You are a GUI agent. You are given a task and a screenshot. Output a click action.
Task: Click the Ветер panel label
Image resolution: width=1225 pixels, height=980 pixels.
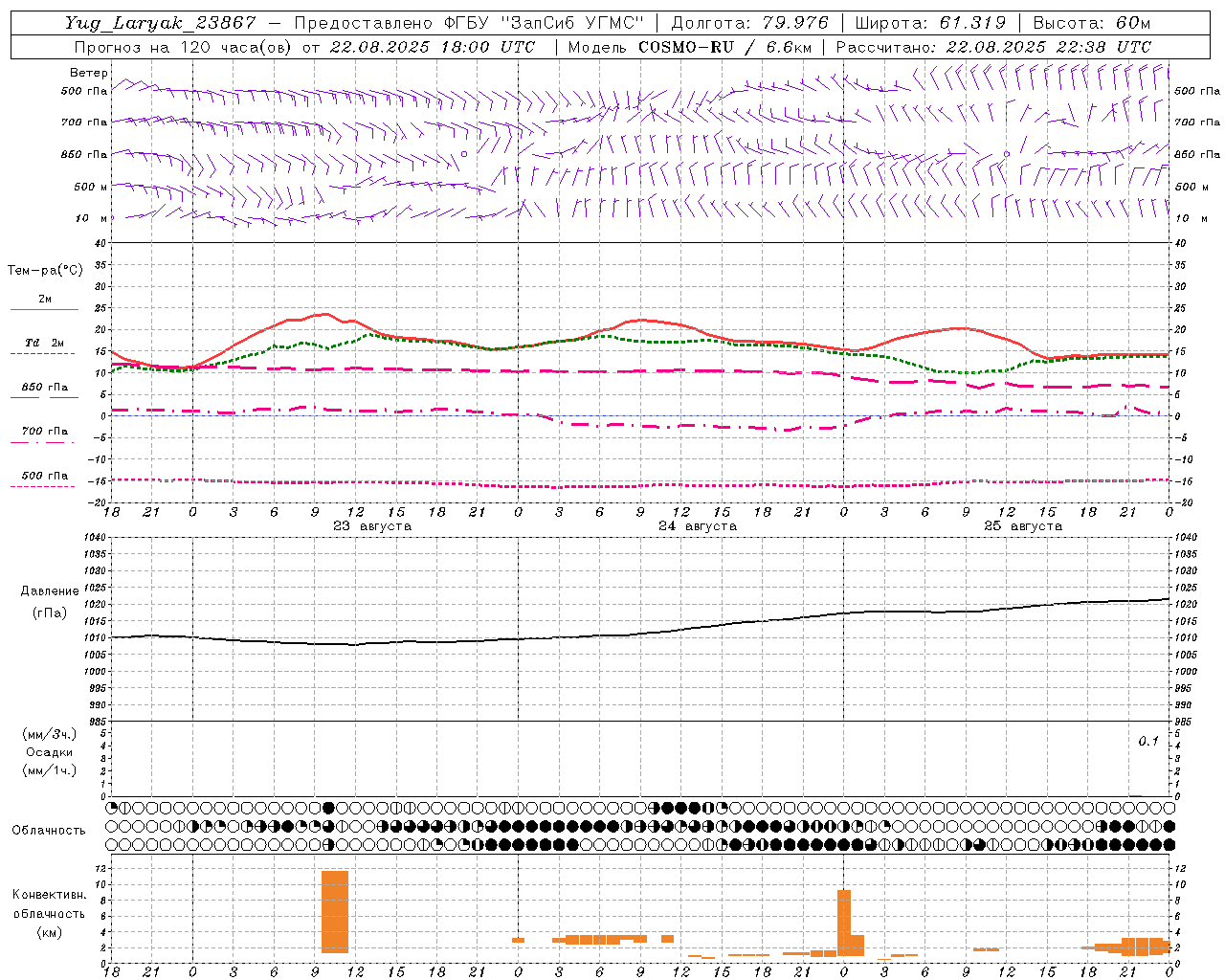tap(89, 73)
